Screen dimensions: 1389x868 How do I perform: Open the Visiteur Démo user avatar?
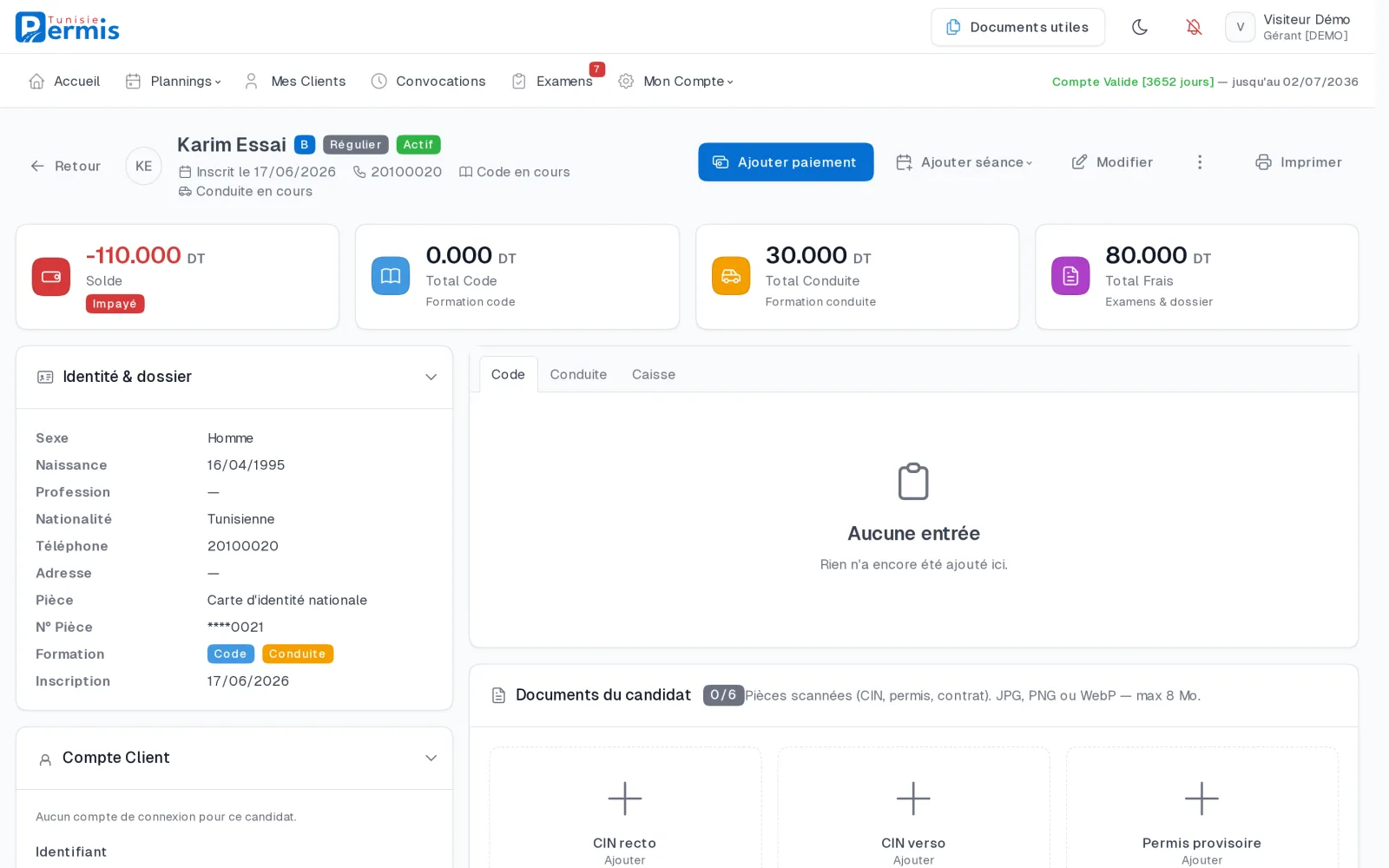pos(1240,27)
